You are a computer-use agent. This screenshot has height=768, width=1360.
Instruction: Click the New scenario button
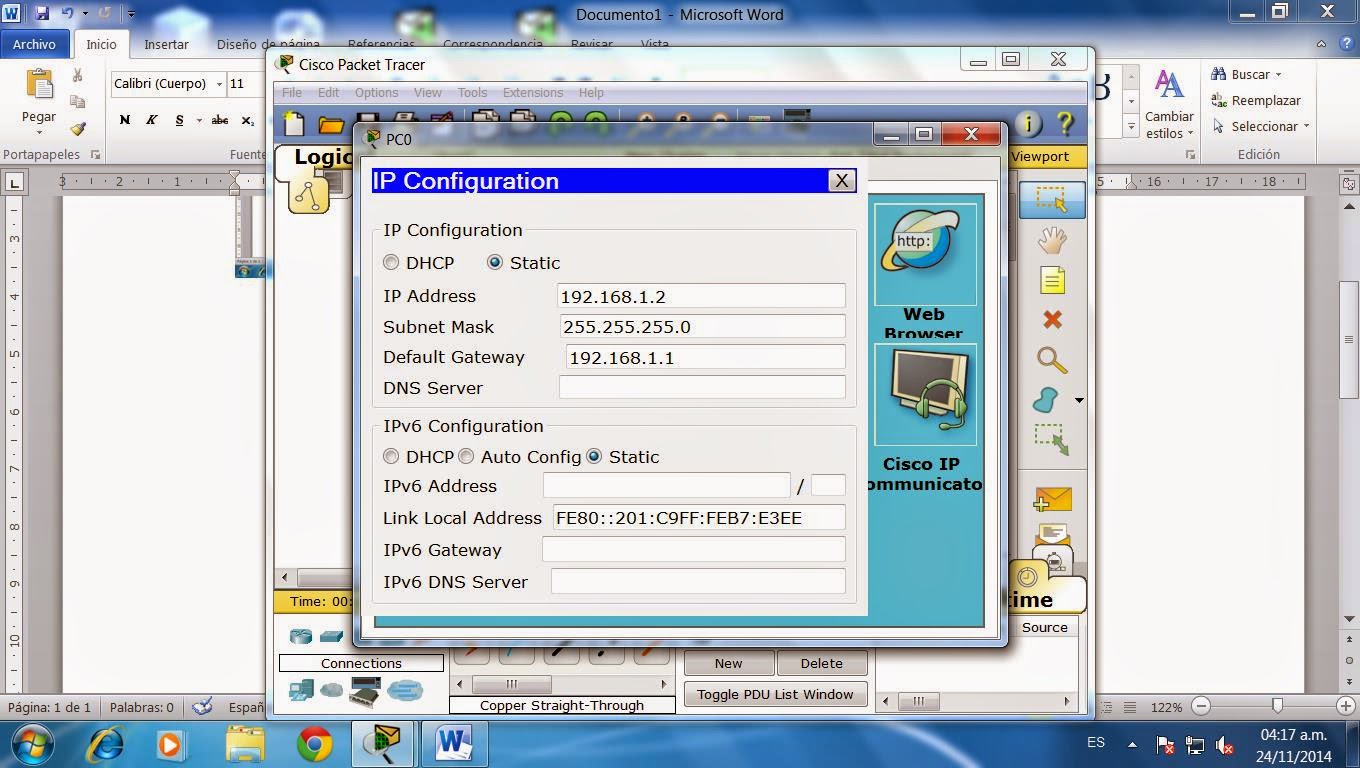click(729, 662)
